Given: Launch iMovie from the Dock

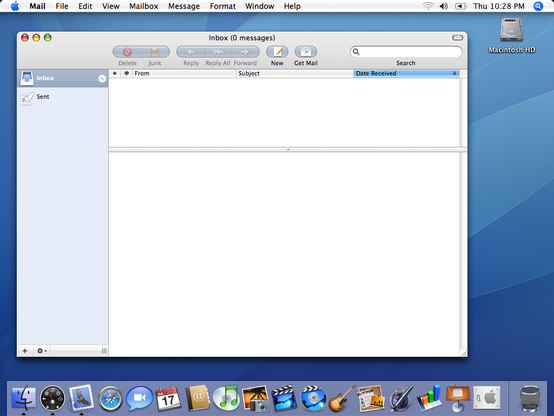Looking at the screenshot, I should (x=284, y=398).
